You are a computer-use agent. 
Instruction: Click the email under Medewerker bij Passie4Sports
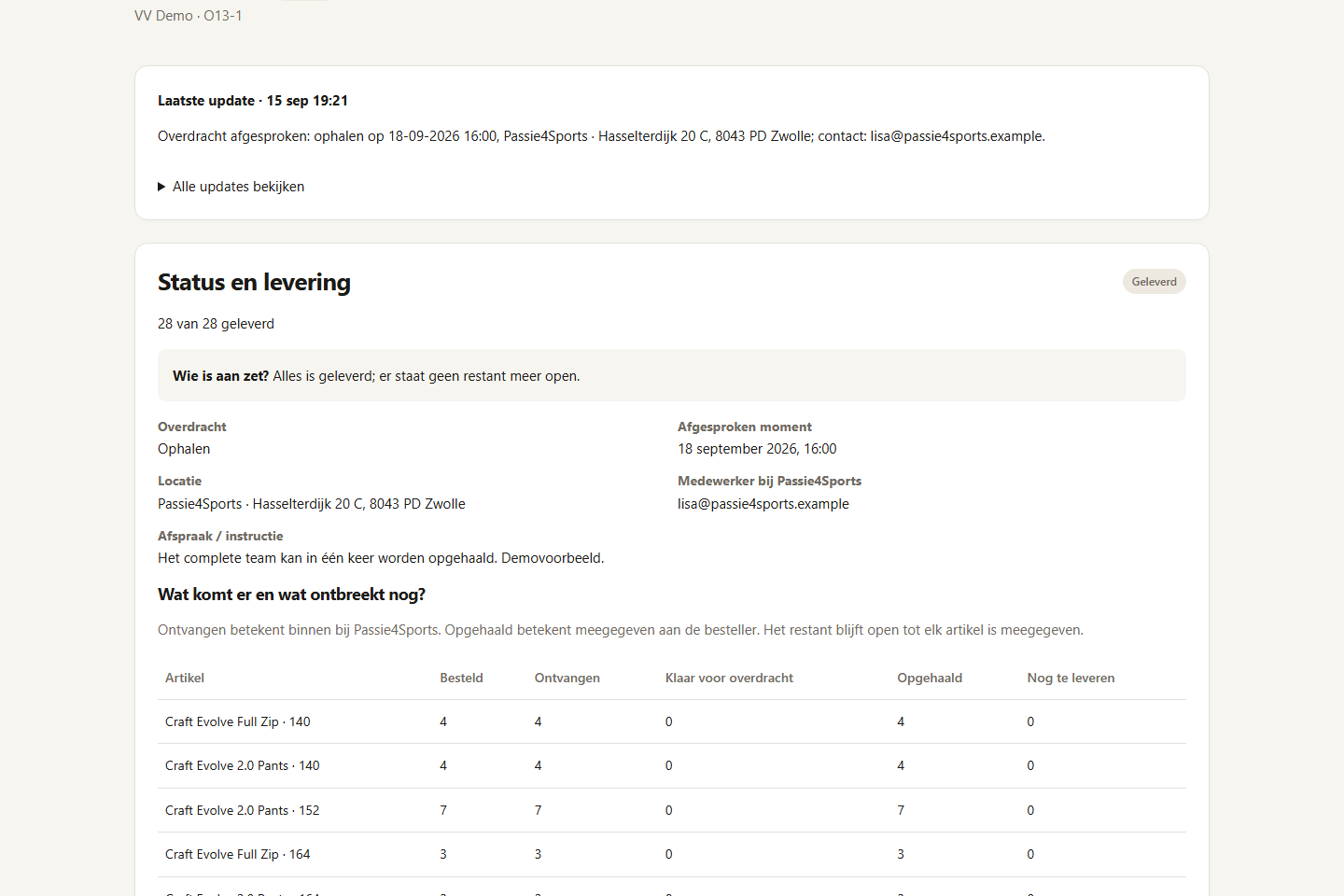point(763,504)
